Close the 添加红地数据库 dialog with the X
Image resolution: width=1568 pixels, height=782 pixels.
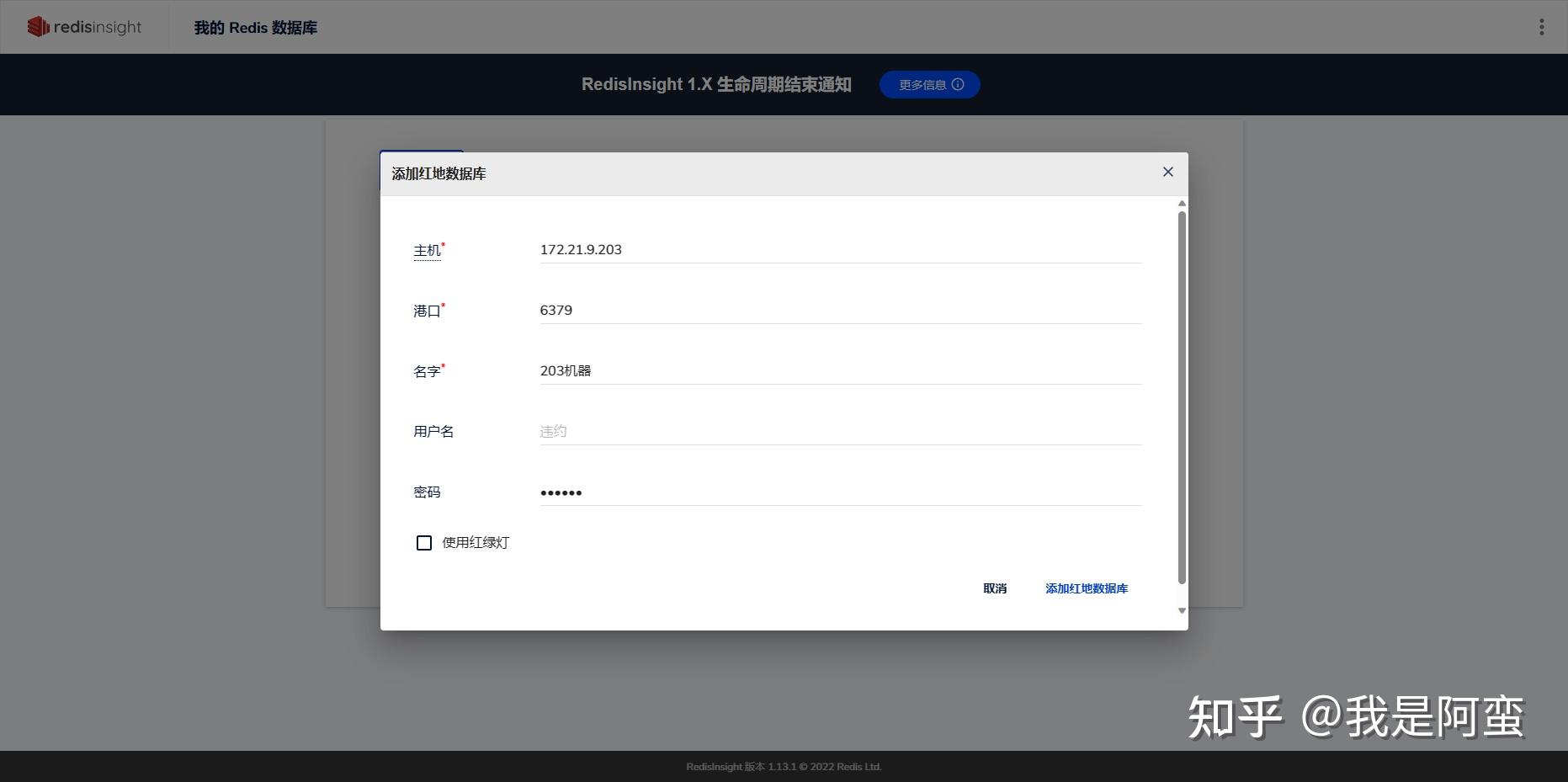pyautogui.click(x=1167, y=172)
